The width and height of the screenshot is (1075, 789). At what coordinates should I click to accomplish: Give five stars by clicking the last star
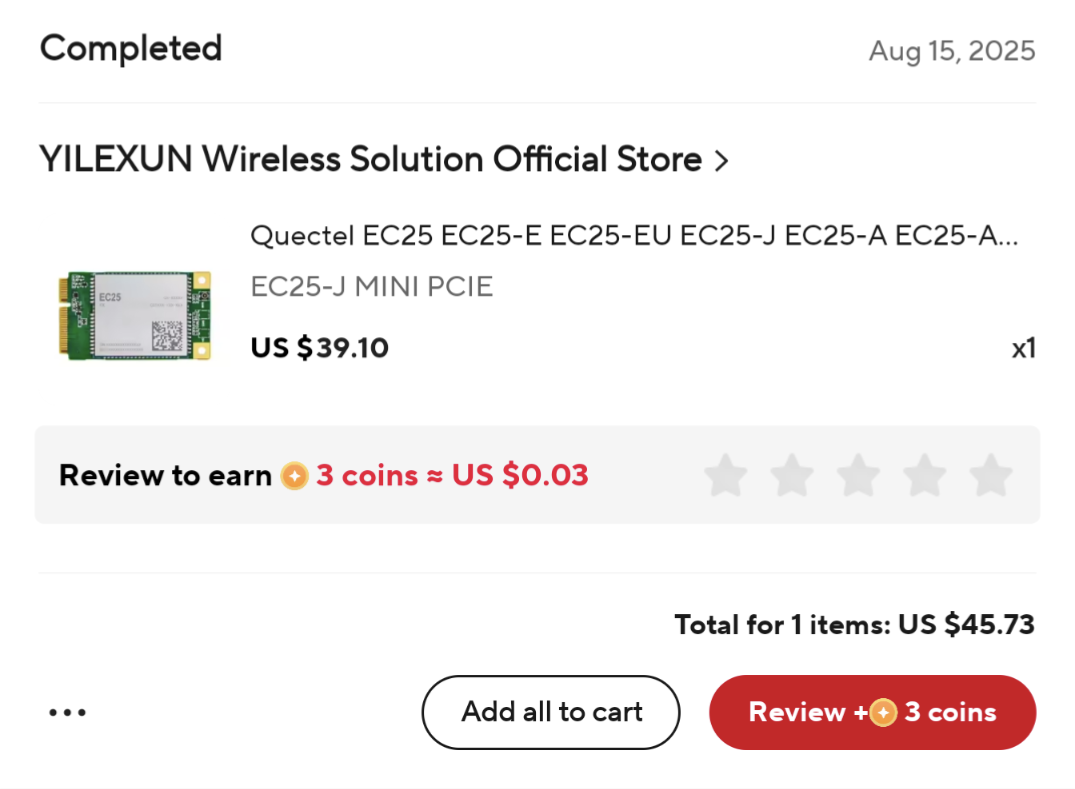coord(990,476)
